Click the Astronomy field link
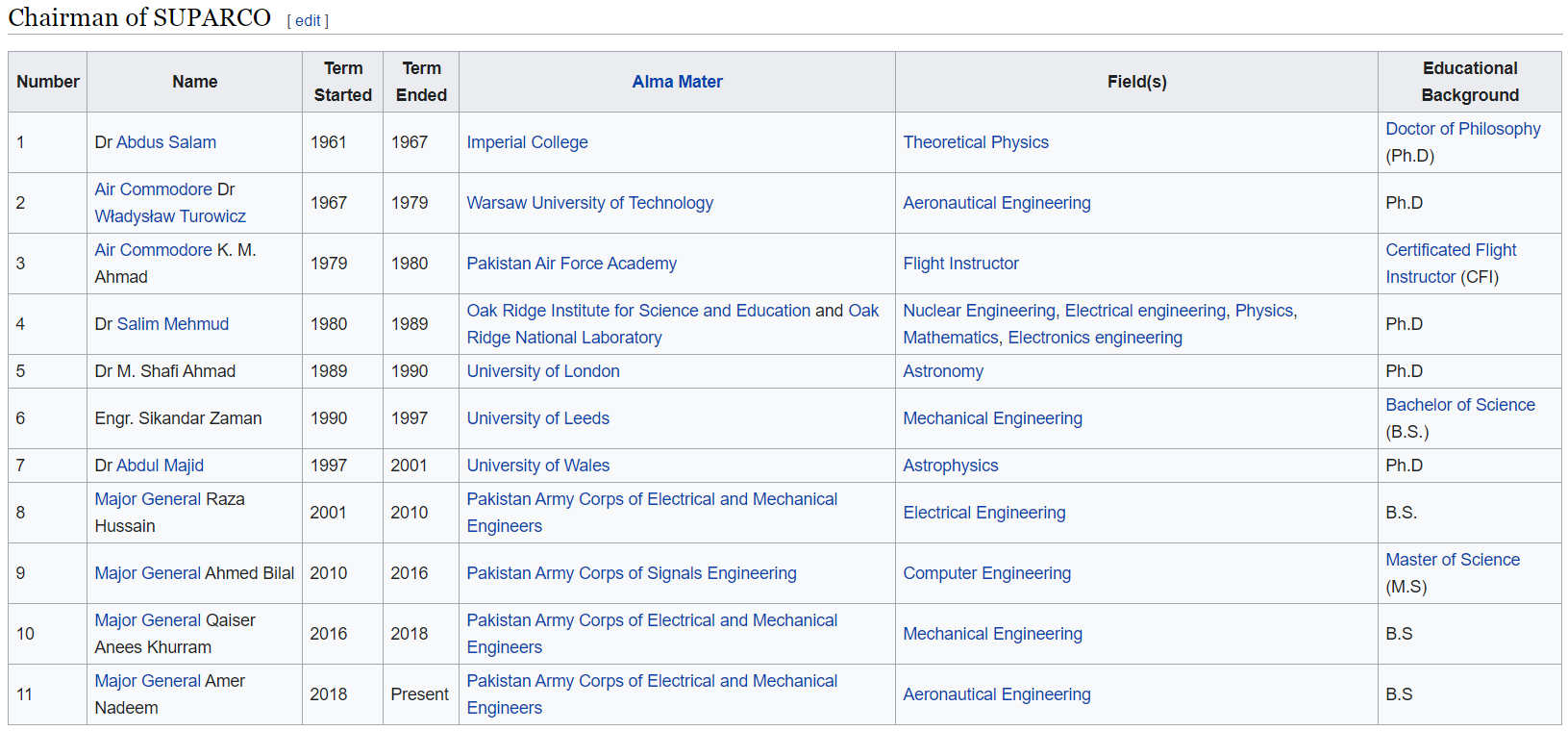This screenshot has width=1568, height=731. pyautogui.click(x=943, y=371)
